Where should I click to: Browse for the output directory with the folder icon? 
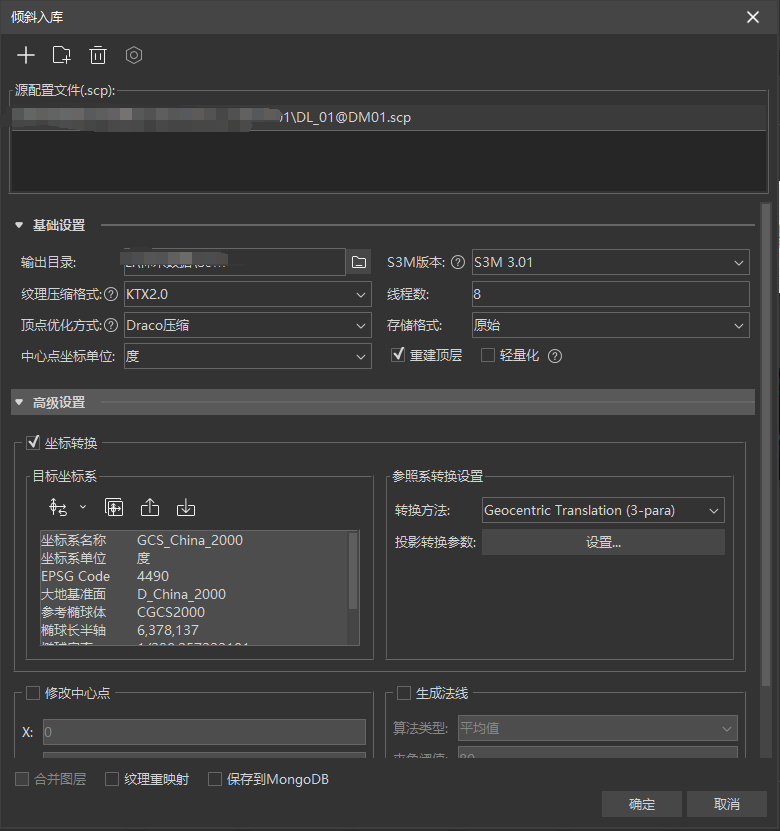[359, 263]
